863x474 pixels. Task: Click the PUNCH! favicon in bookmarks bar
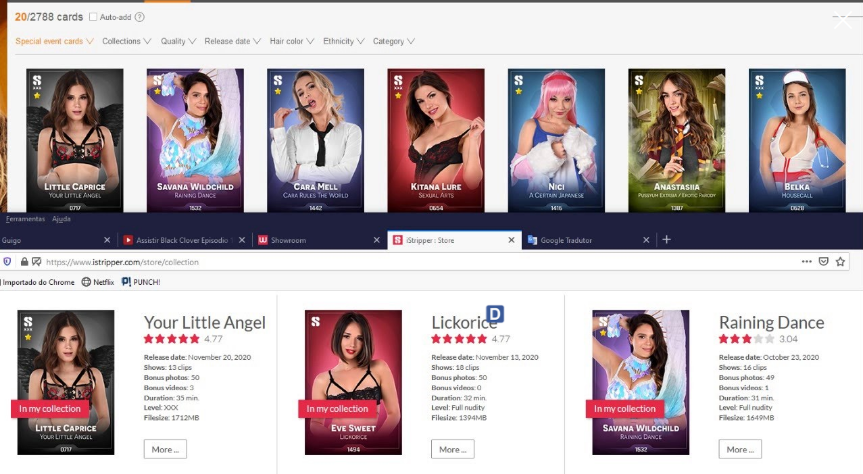(x=126, y=282)
